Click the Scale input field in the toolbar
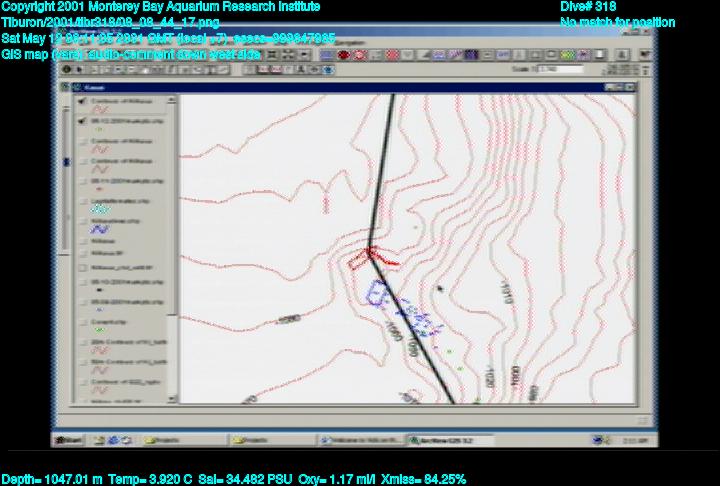Image resolution: width=720 pixels, height=486 pixels. pos(561,70)
